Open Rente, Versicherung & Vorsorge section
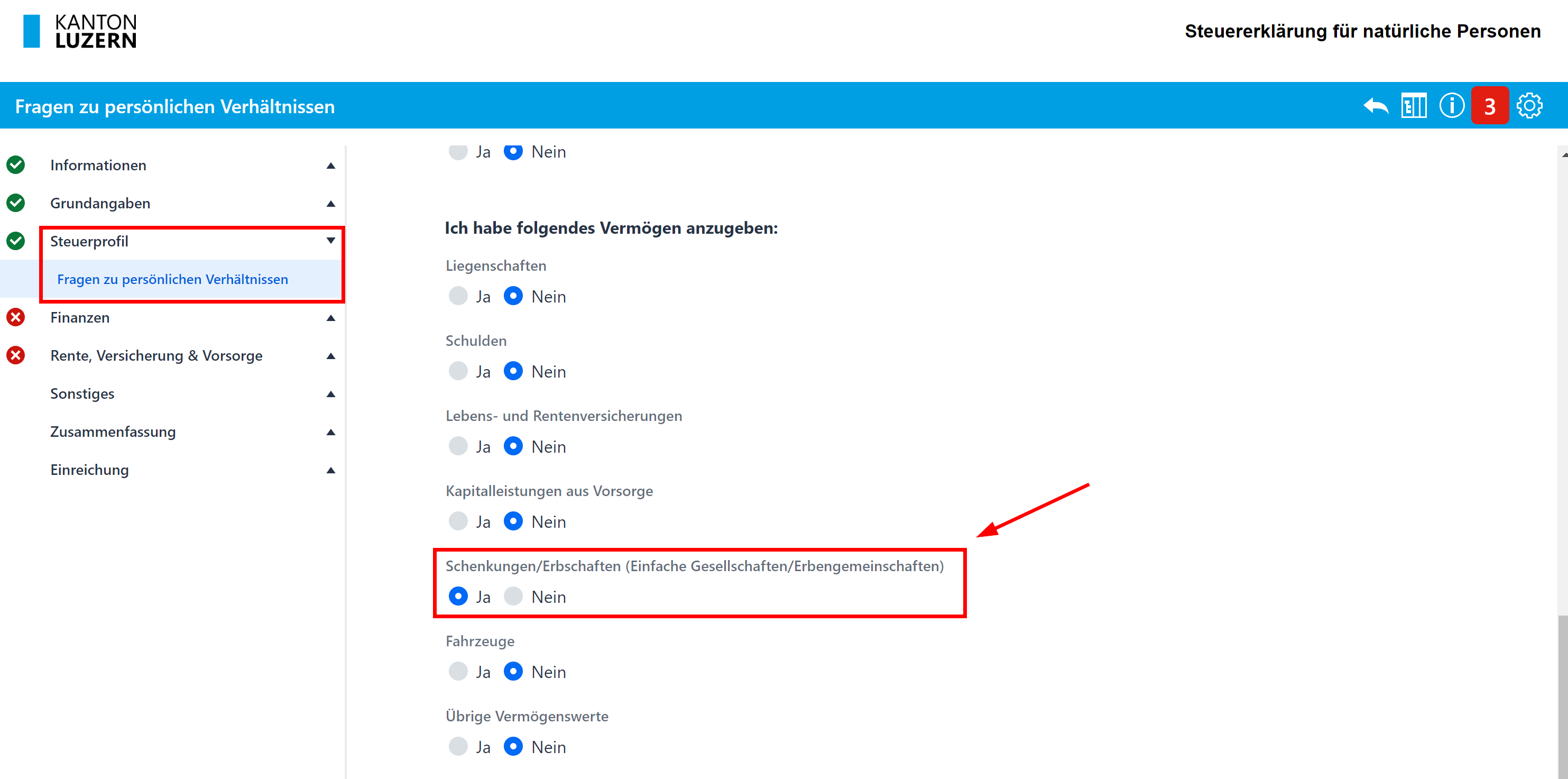1568x779 pixels. tap(156, 356)
